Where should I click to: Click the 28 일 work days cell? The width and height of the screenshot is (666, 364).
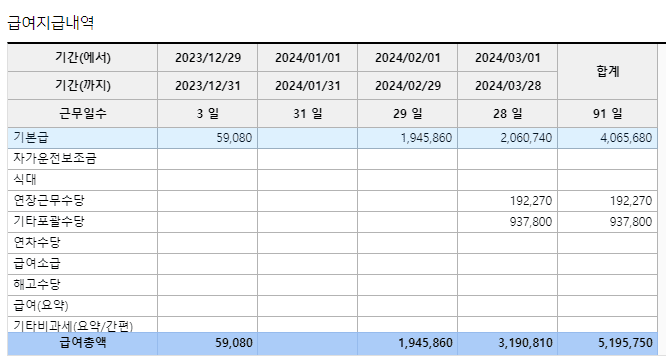tap(508, 113)
